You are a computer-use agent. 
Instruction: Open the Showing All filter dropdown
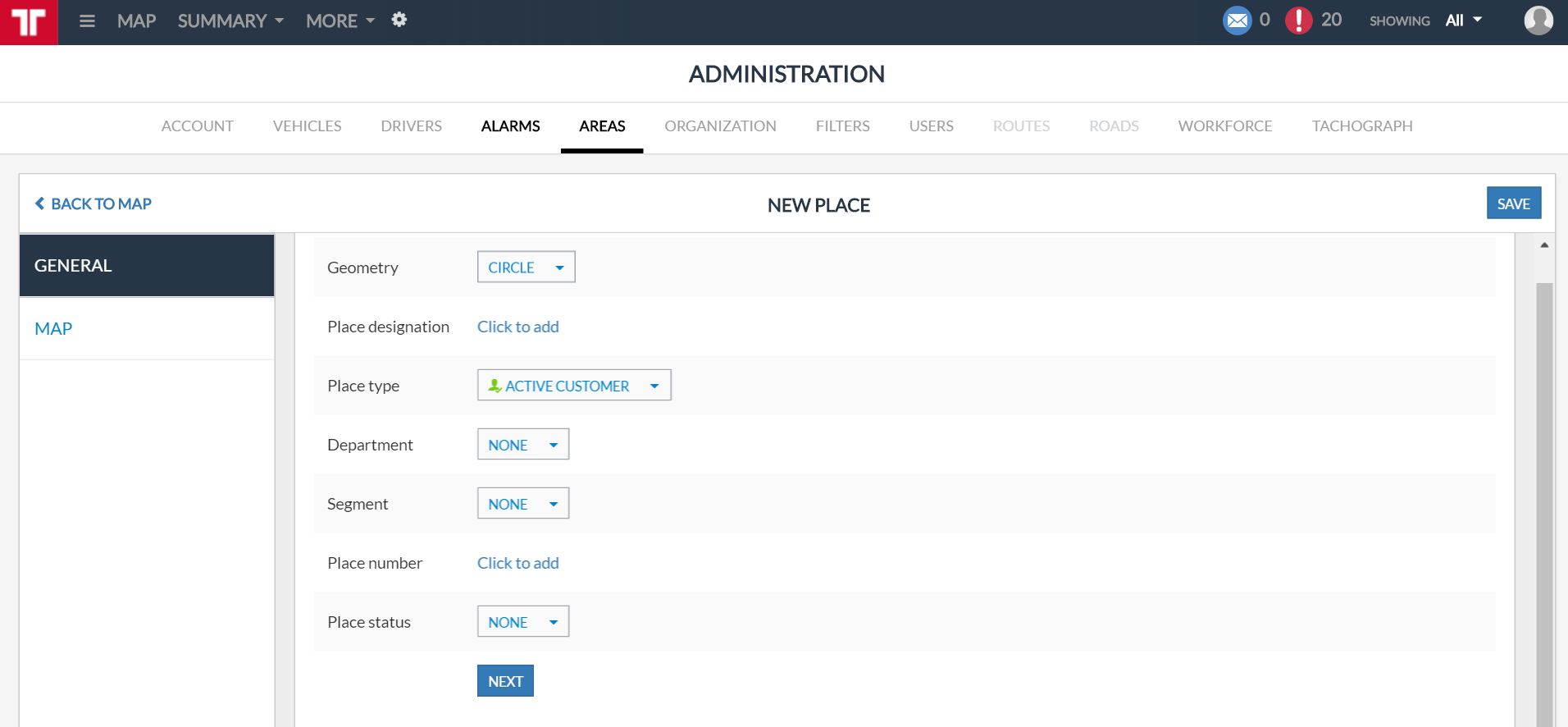1462,21
